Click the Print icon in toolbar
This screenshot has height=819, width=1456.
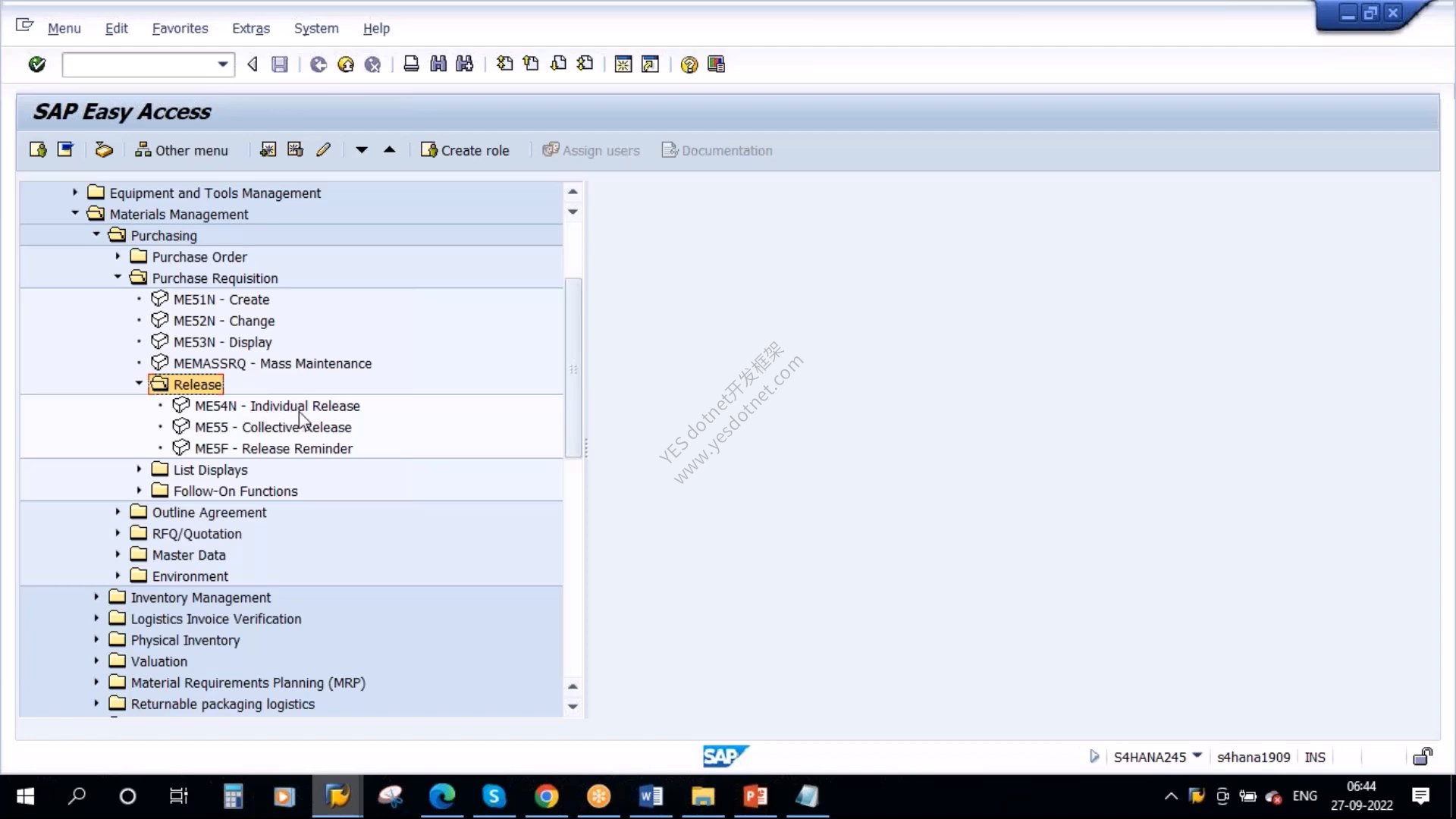pos(411,64)
